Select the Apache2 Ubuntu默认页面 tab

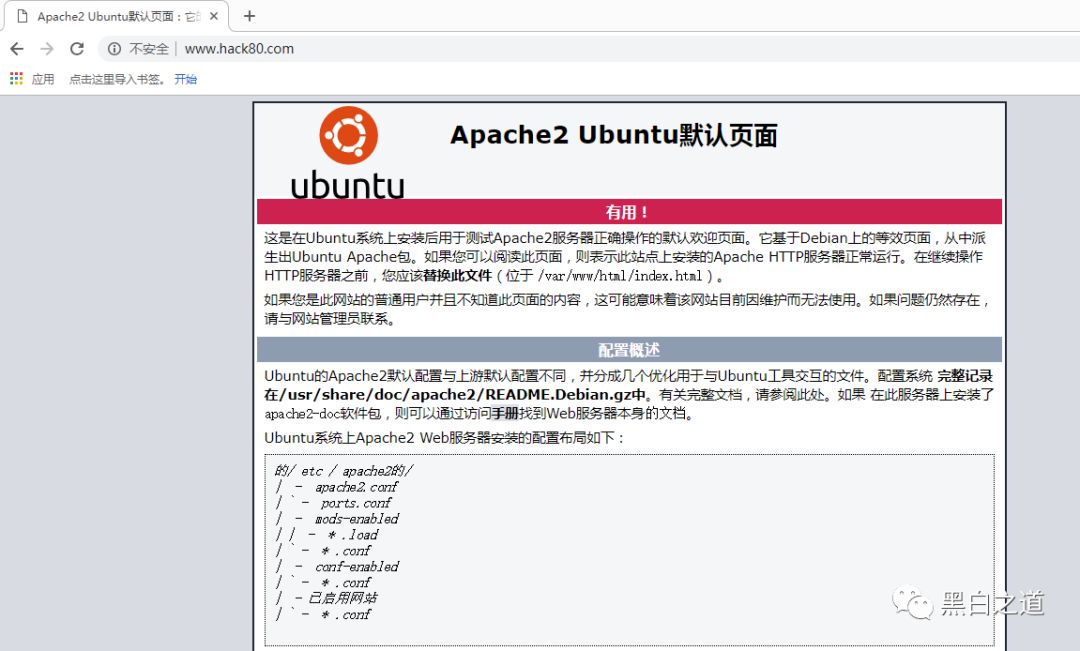(117, 16)
